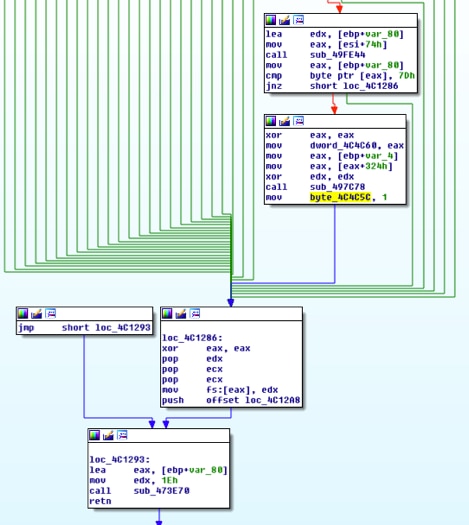Click node color icon on loc_4C1286 block
469x525 pixels.
(167, 314)
